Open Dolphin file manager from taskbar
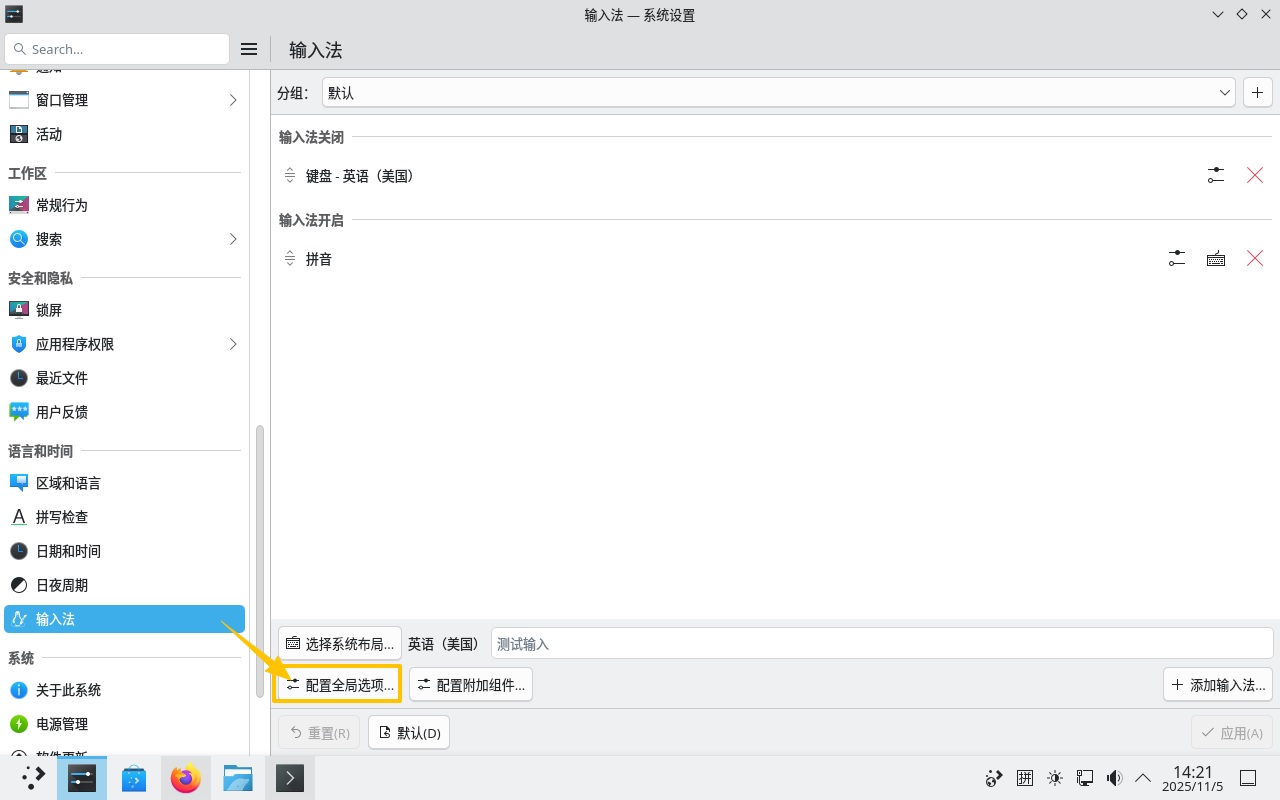The height and width of the screenshot is (800, 1280). point(238,777)
